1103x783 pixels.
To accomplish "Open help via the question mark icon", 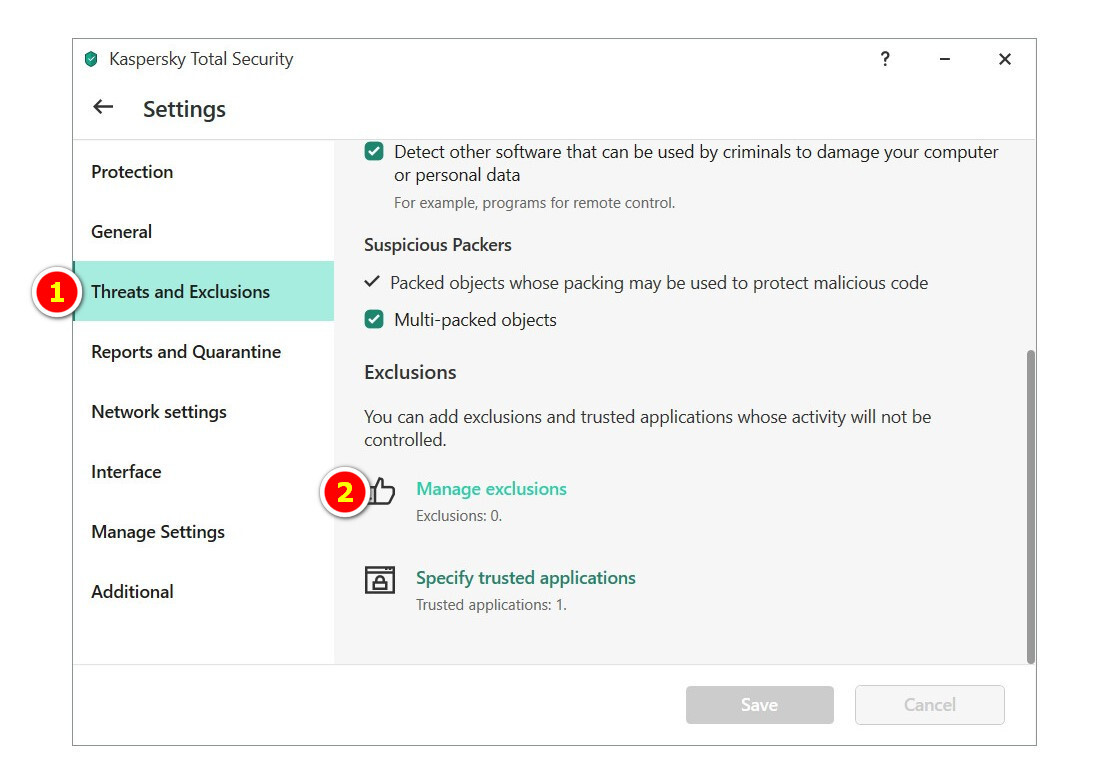I will click(x=885, y=60).
